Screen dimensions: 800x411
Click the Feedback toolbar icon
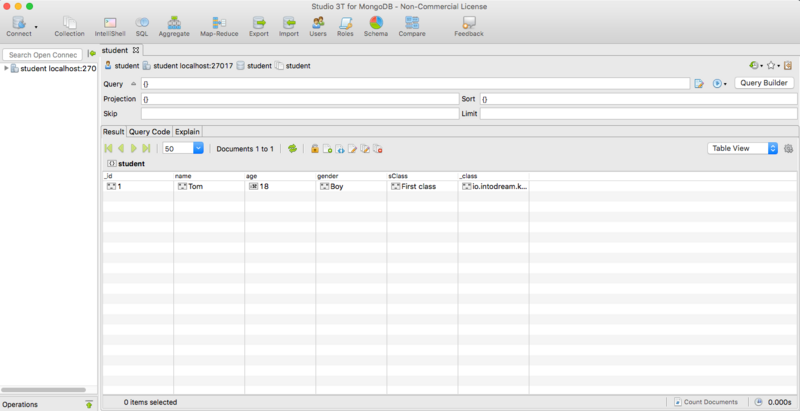469,26
